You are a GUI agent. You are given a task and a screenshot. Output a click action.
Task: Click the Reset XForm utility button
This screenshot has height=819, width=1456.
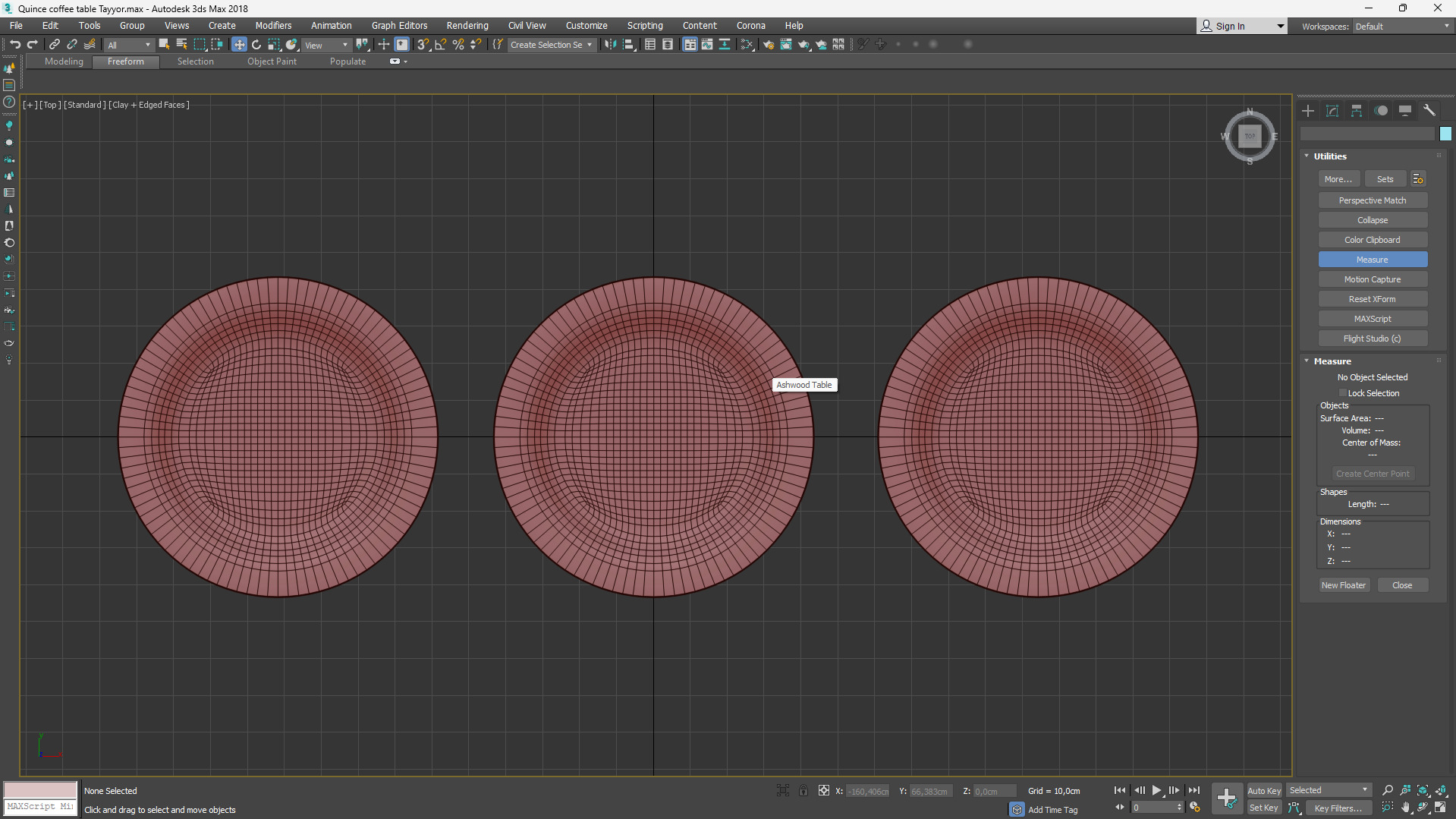[1373, 299]
